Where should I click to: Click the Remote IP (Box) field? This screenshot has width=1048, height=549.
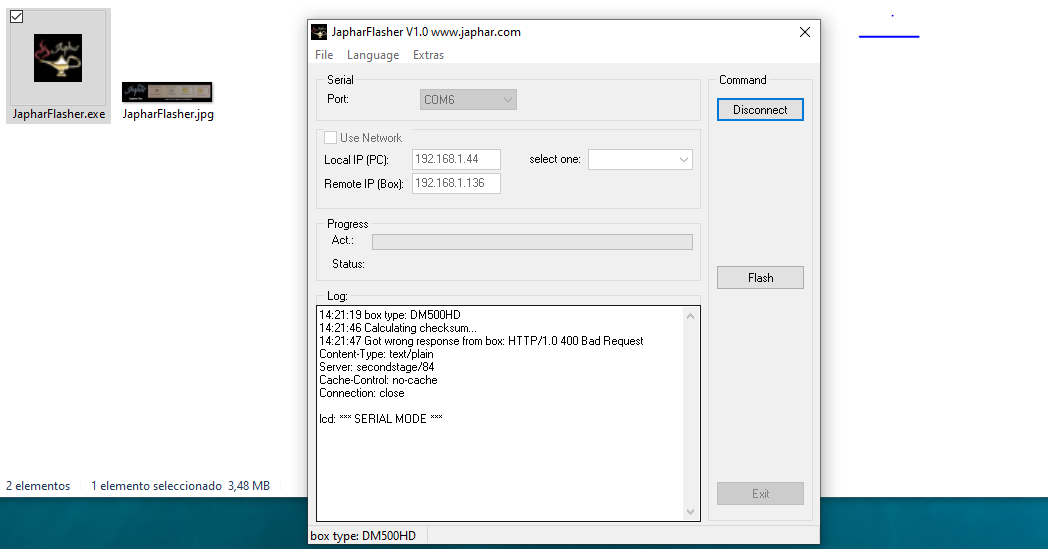coord(456,183)
